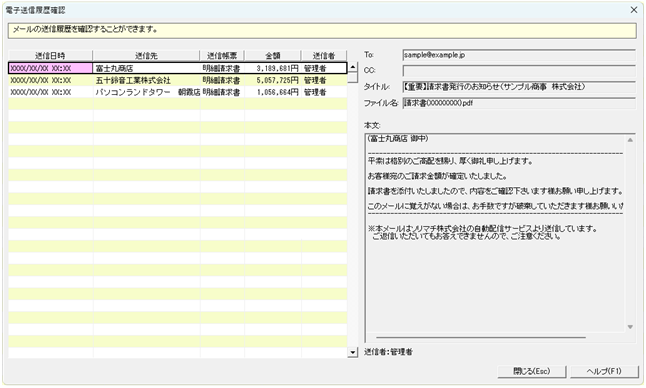Click the body text scroll up arrow
Screen dimensions: 646x388
(x=630, y=140)
